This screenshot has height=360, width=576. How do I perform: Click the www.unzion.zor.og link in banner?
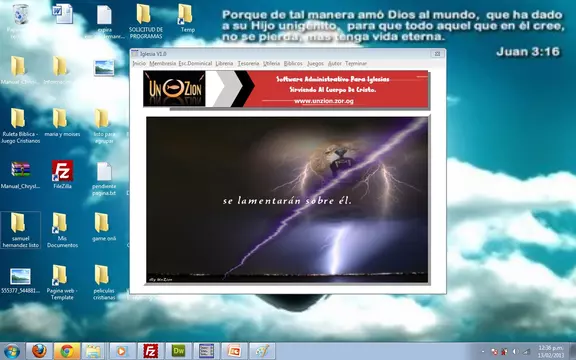tap(324, 101)
